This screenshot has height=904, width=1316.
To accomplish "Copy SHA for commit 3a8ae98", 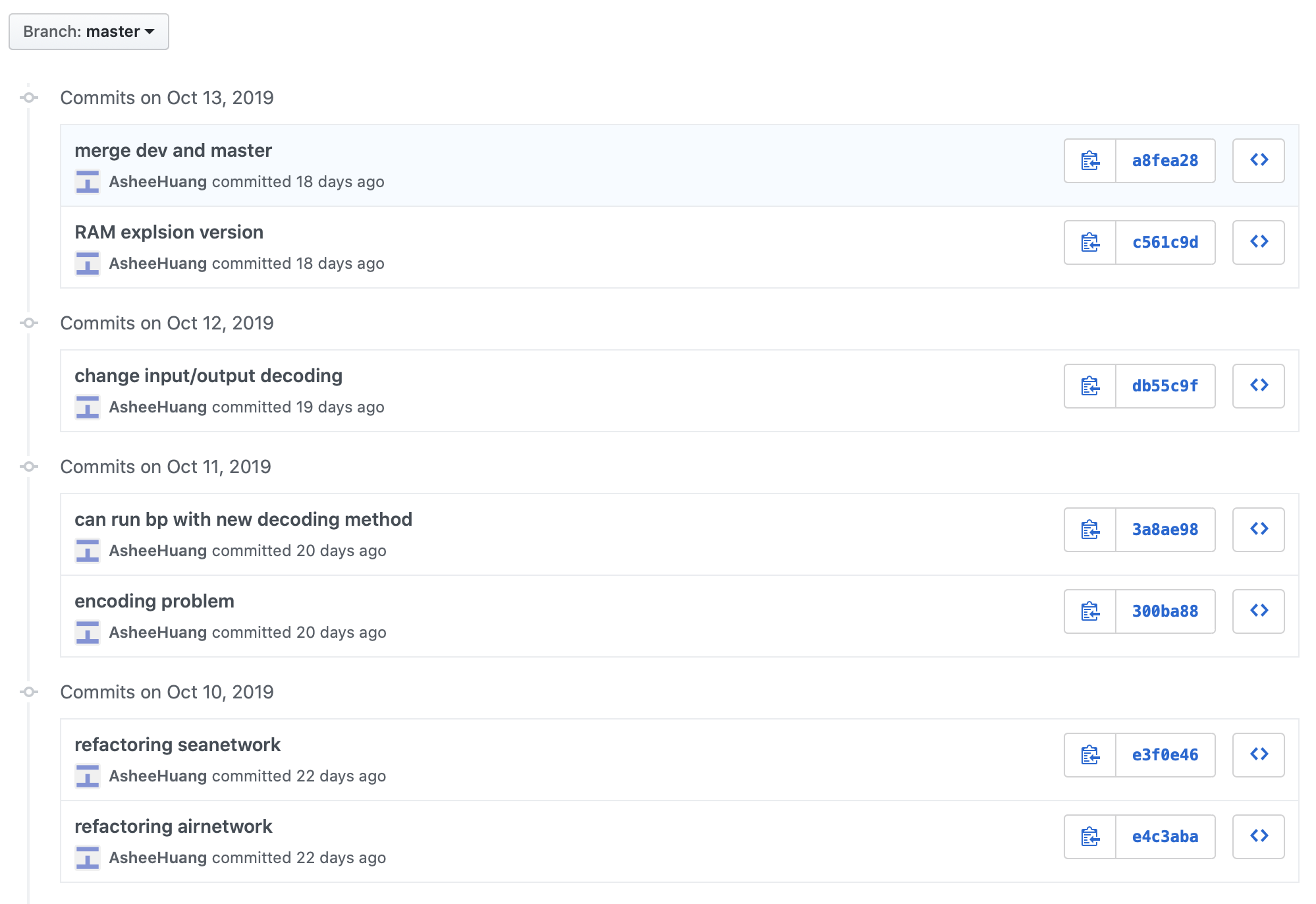I will [1090, 530].
